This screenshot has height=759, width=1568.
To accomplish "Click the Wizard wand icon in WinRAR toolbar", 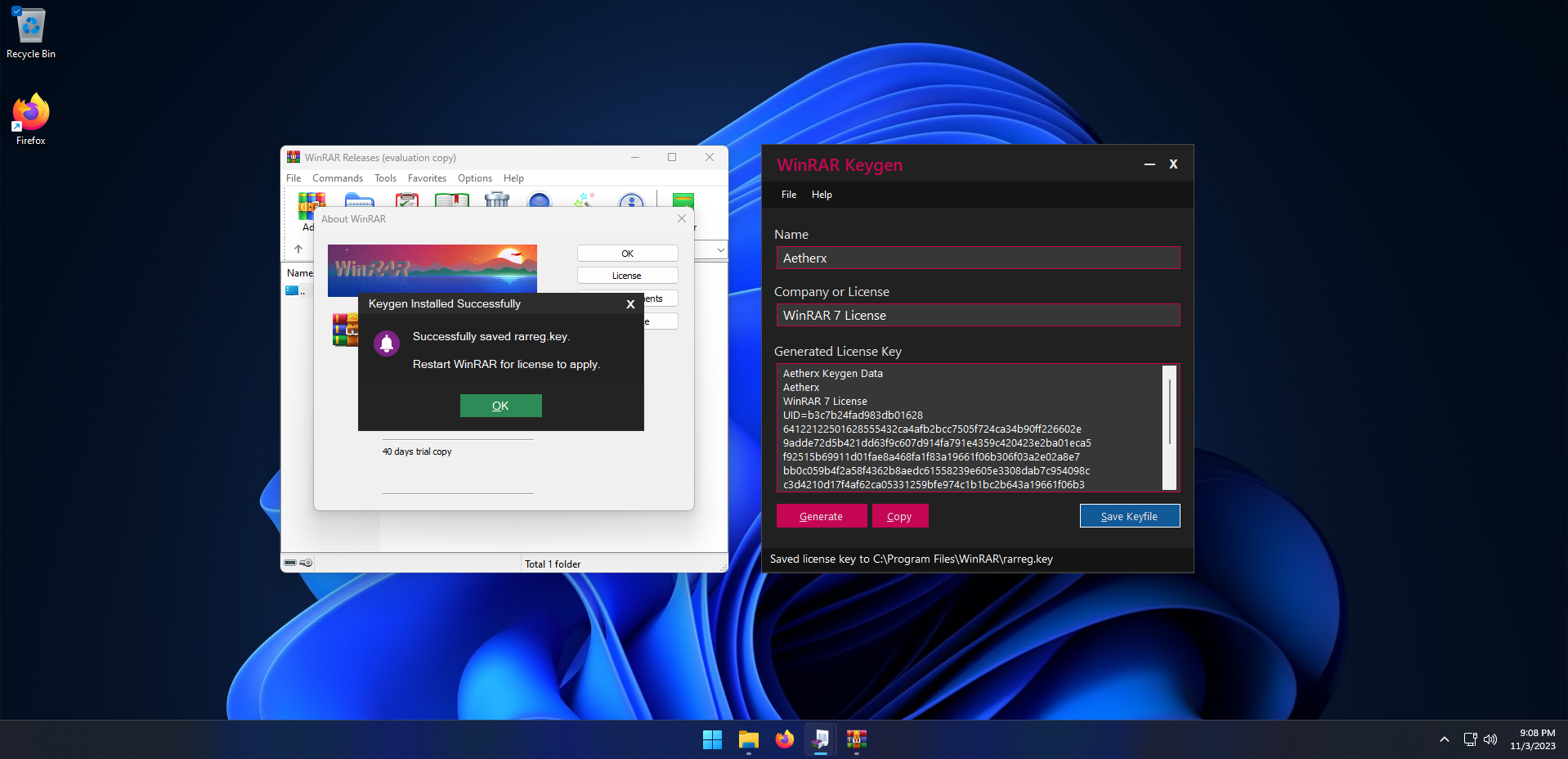I will tap(585, 200).
